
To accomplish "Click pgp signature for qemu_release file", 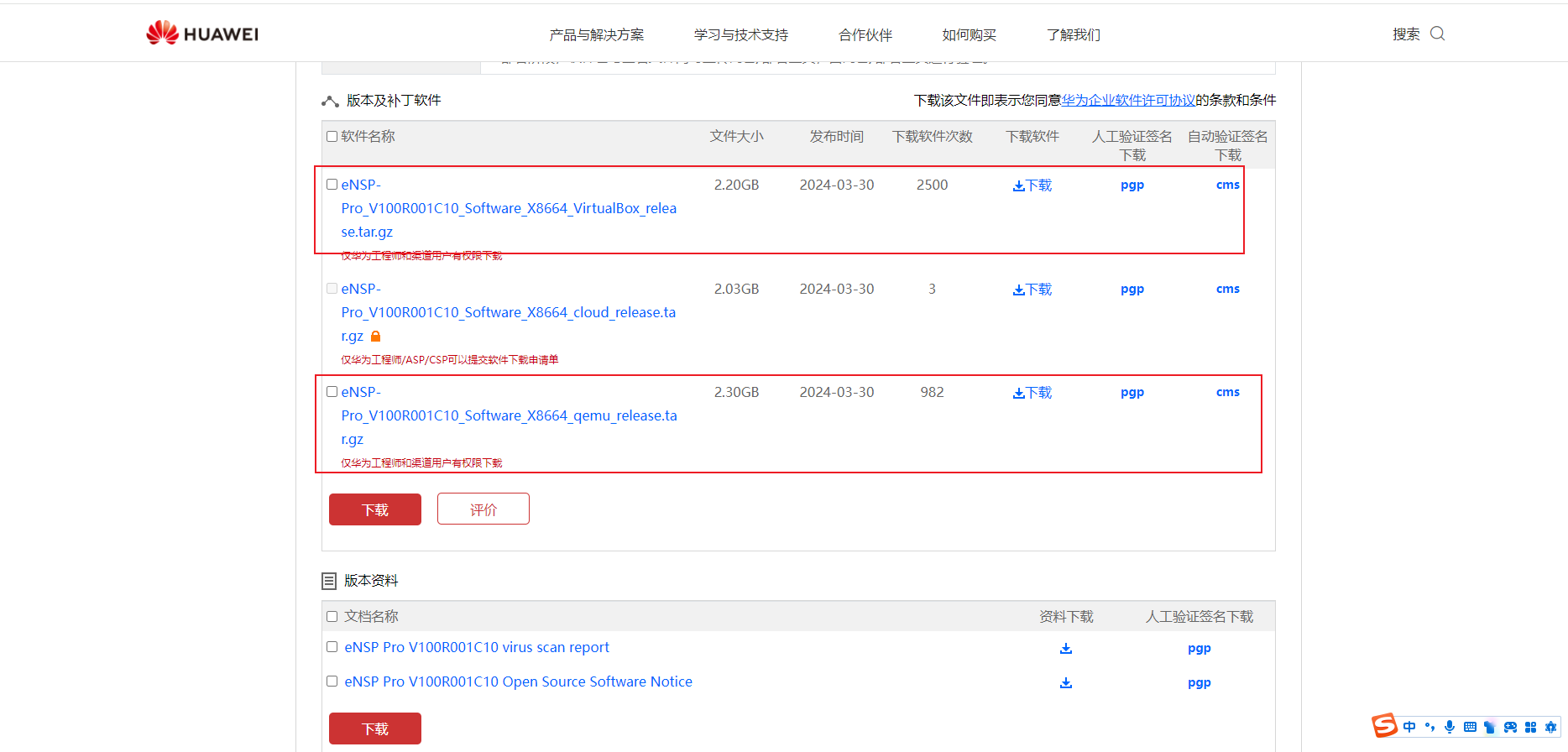I will (1132, 393).
